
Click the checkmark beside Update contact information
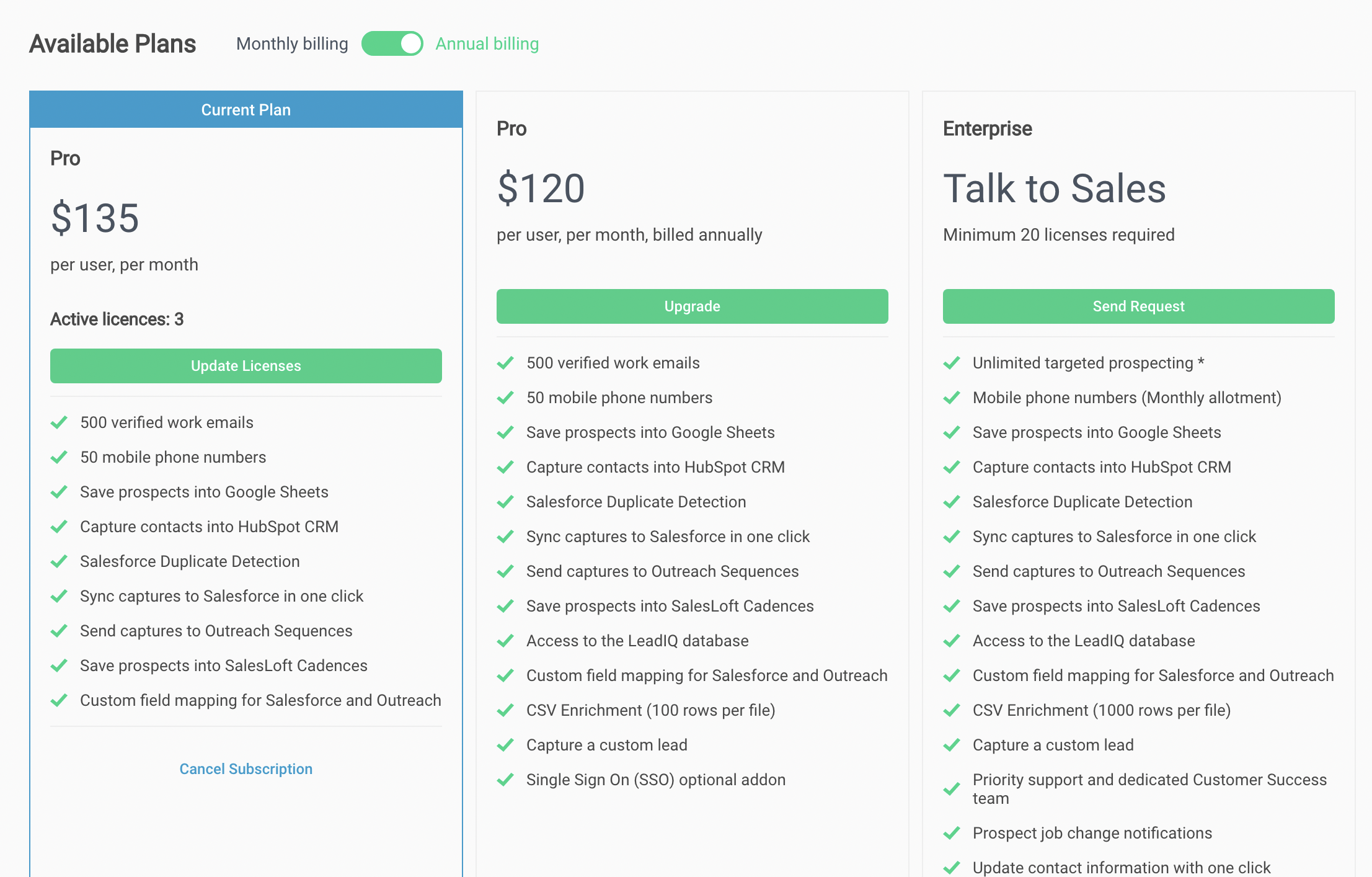click(952, 868)
